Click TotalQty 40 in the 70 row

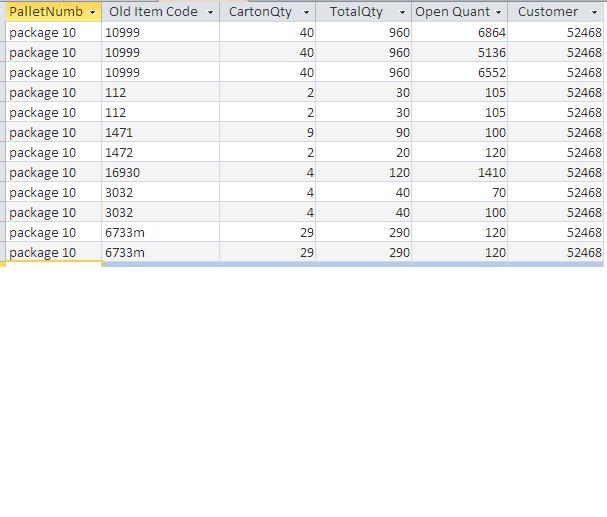363,192
